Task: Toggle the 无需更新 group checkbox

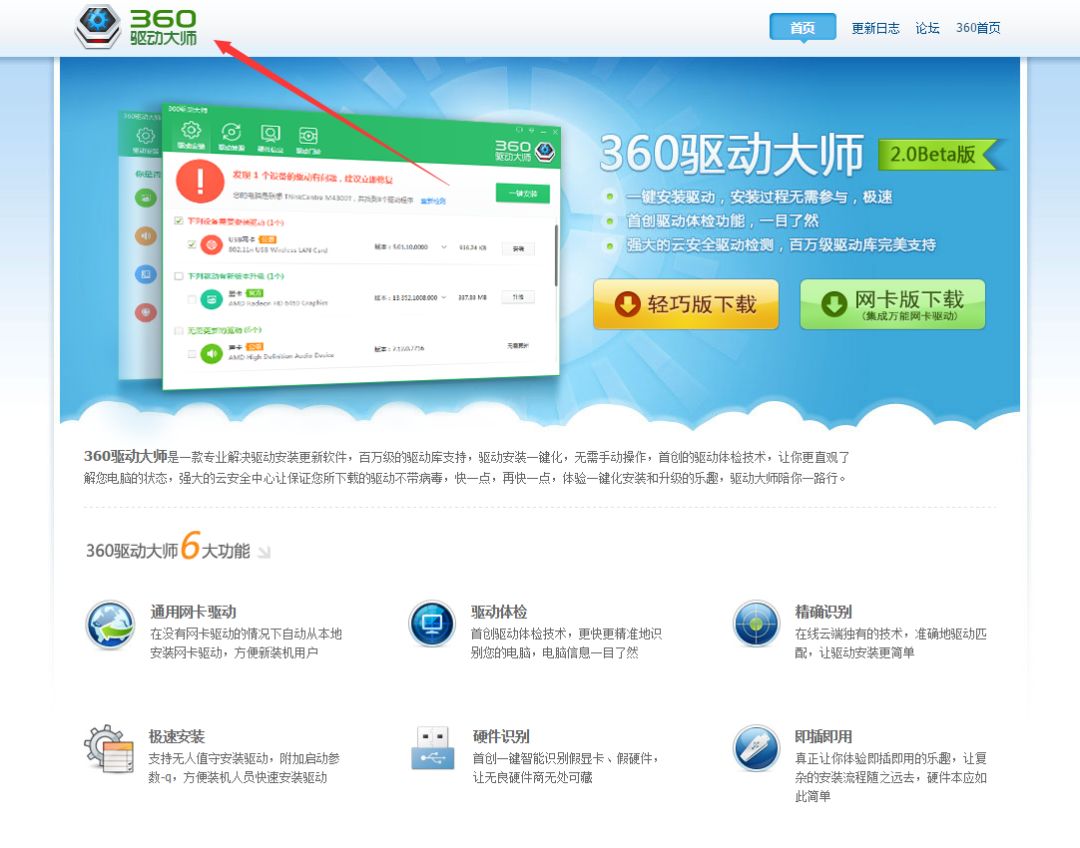Action: [x=179, y=330]
